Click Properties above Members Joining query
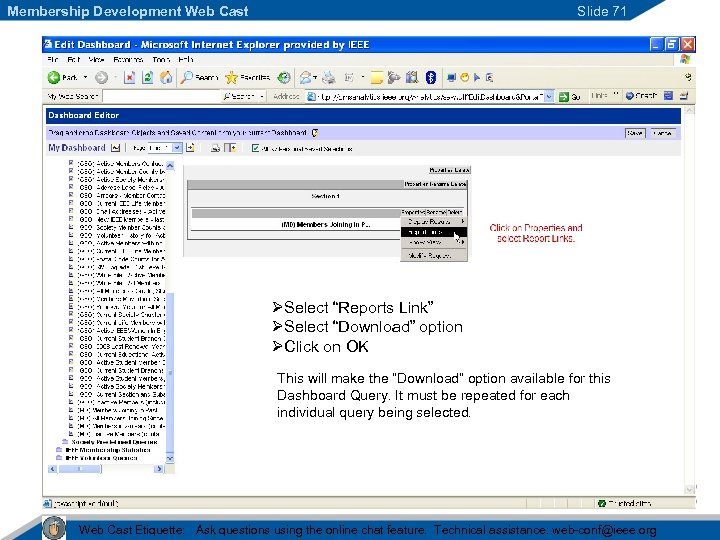720x540 pixels. click(x=412, y=212)
